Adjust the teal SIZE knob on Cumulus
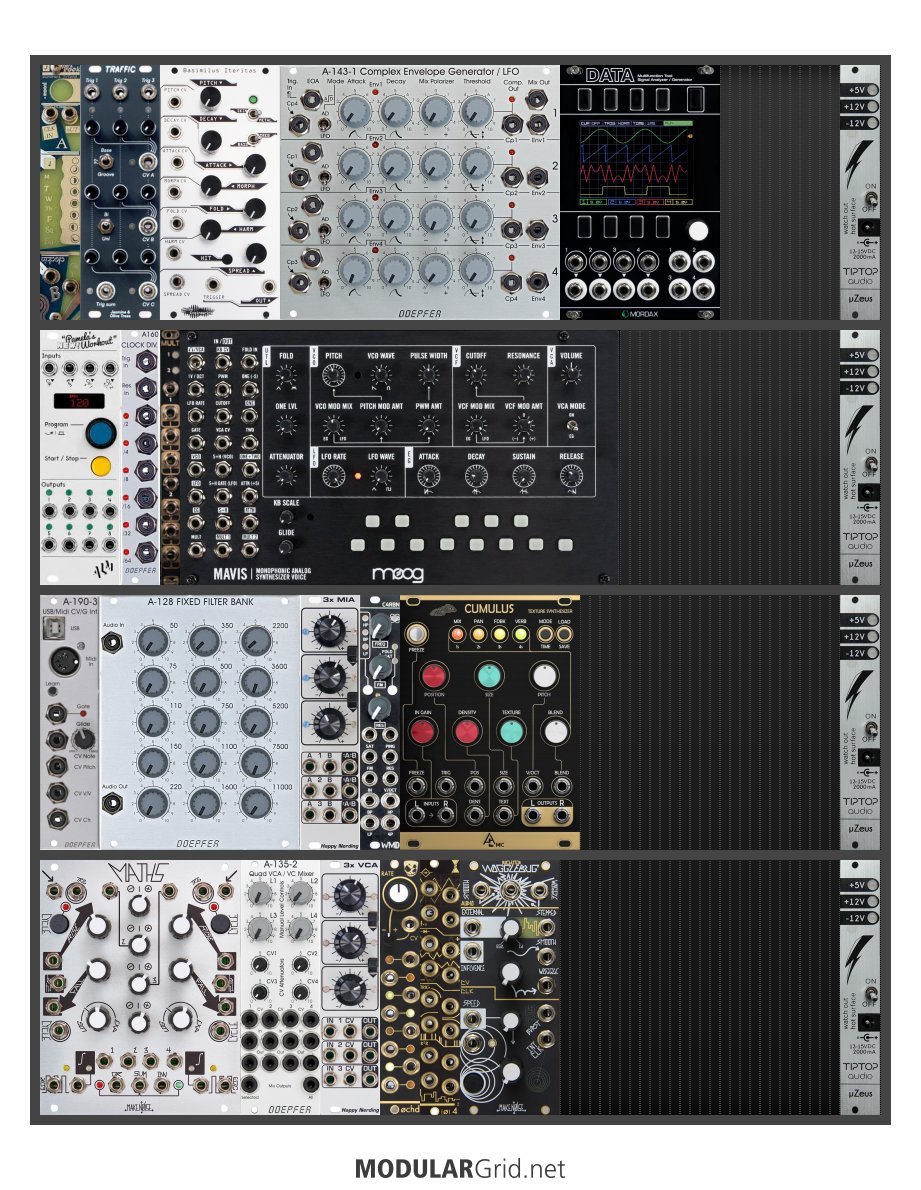The height and width of the screenshot is (1190, 921). point(490,675)
